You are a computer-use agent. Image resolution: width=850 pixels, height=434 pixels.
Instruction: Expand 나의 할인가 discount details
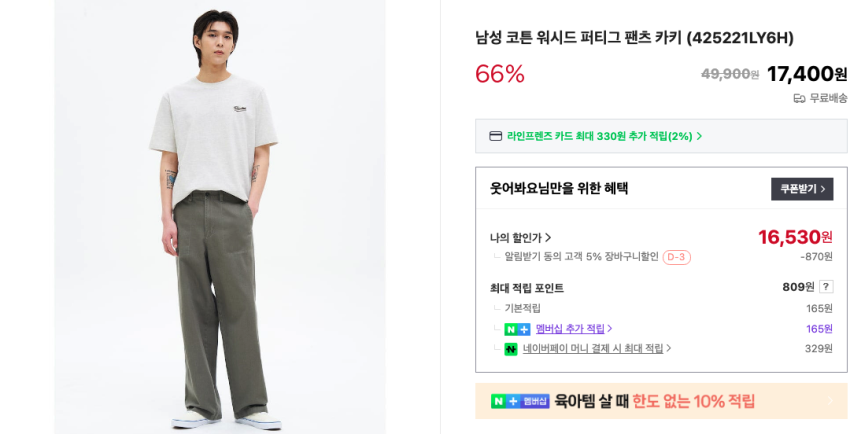tap(521, 238)
